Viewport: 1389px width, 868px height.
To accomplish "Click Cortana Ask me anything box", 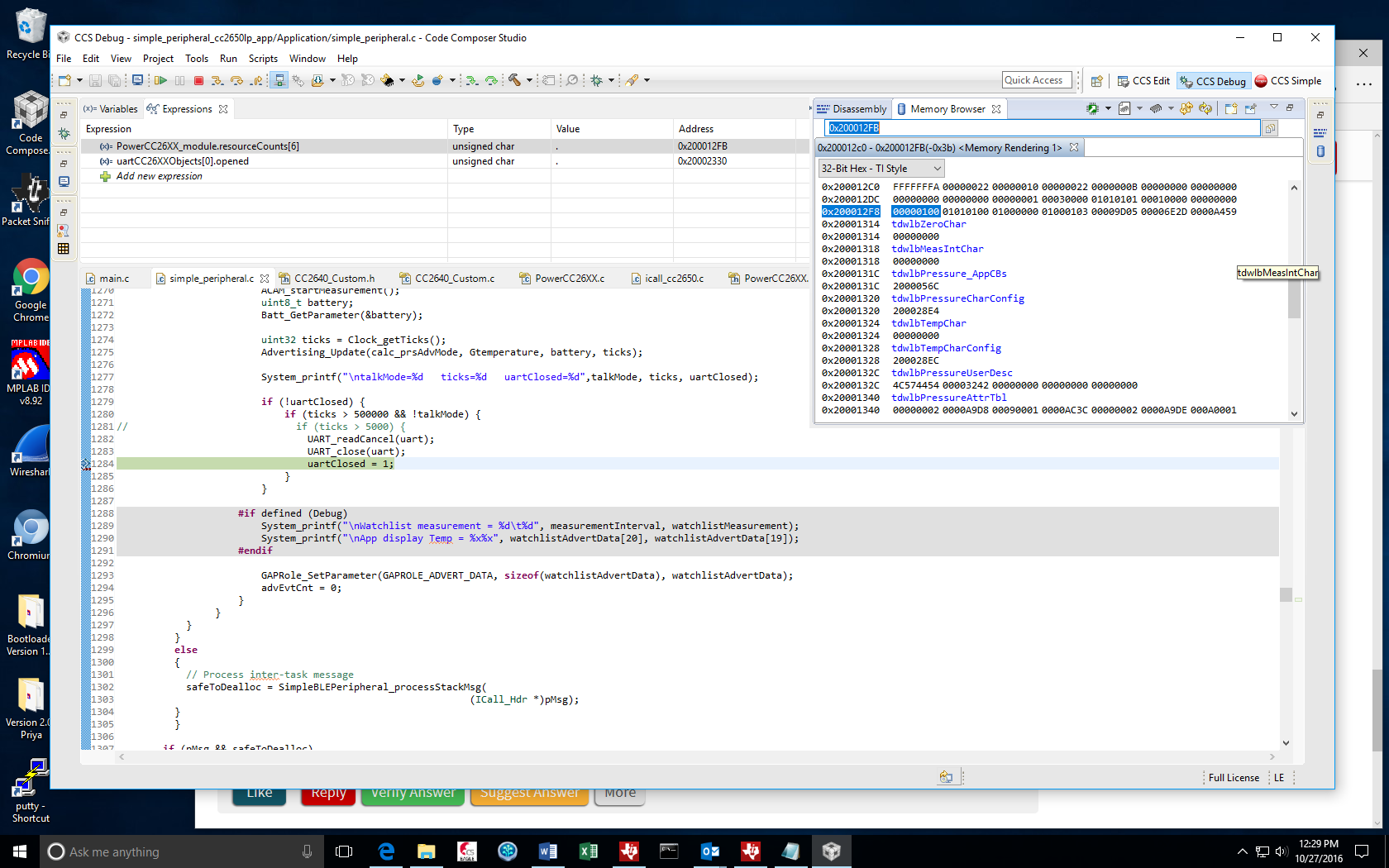I will click(180, 851).
